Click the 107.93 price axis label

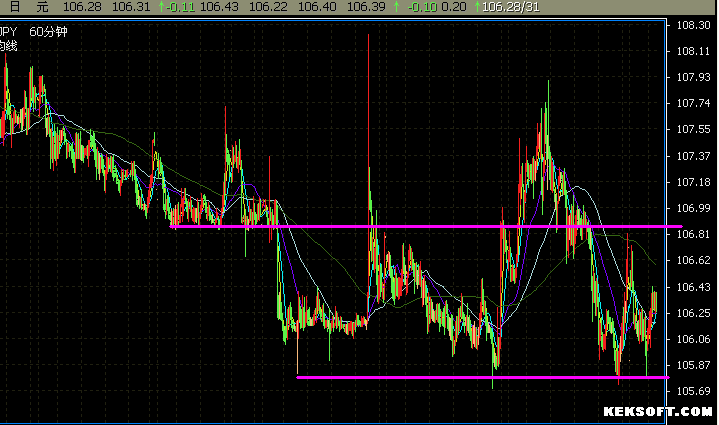tap(693, 77)
